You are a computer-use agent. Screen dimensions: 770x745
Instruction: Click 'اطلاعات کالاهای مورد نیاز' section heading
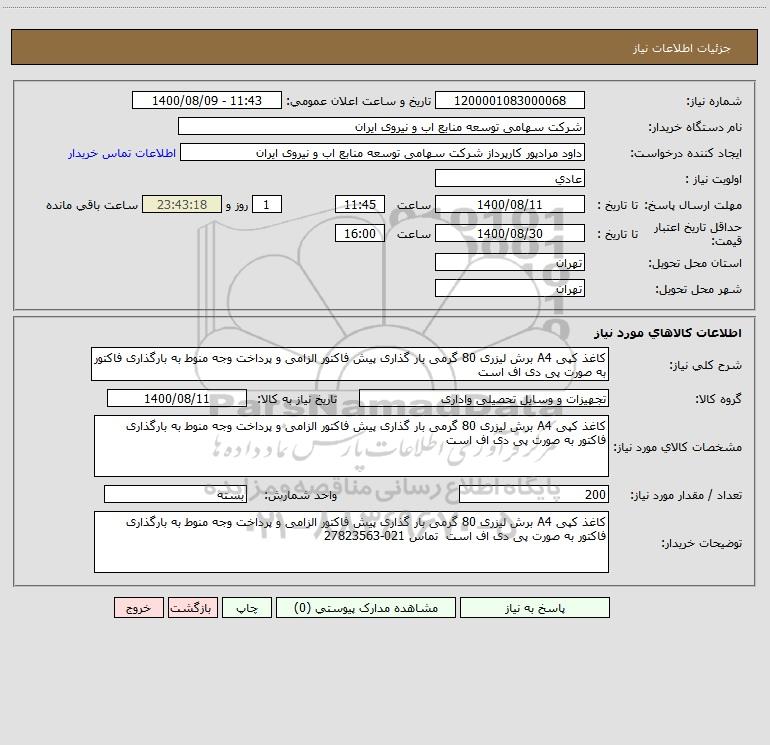pyautogui.click(x=668, y=333)
